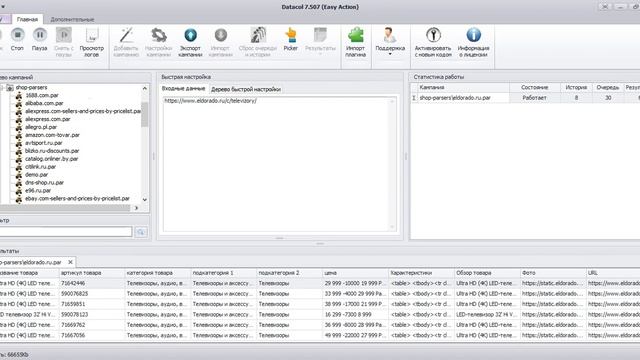Select blizko.ru-discounts.par campaign
The width and height of the screenshot is (640, 360).
coord(52,151)
